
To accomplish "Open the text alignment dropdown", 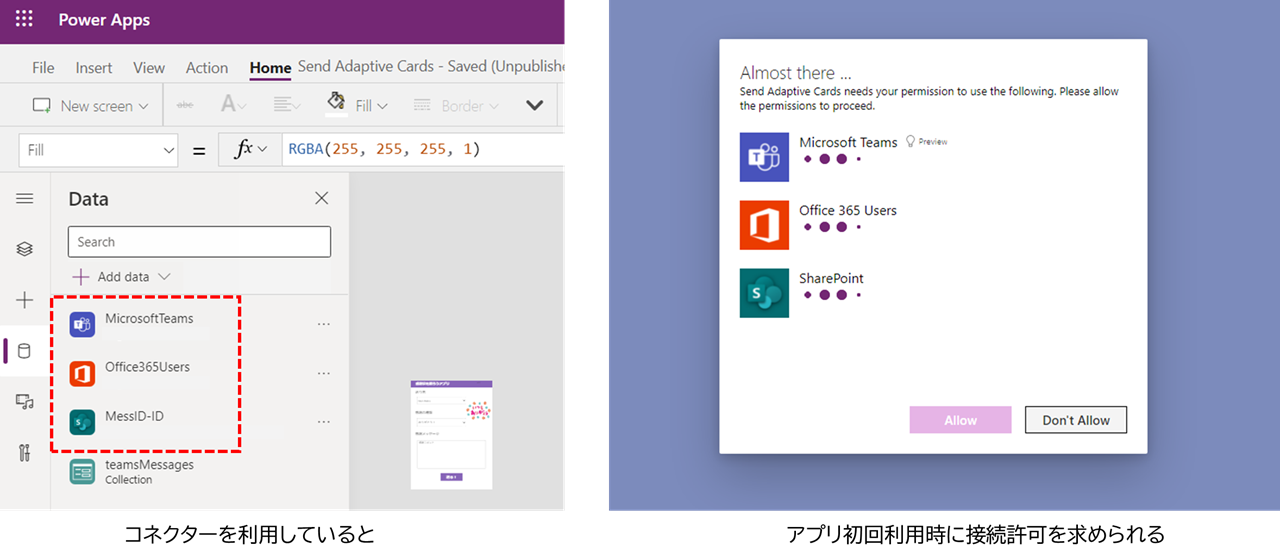I will coord(288,105).
